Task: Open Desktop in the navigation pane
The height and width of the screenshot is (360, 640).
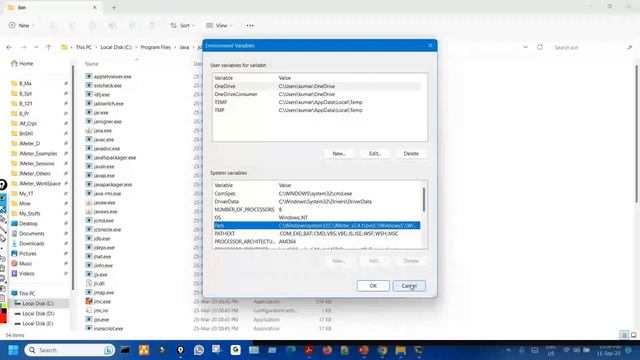Action: [x=28, y=224]
